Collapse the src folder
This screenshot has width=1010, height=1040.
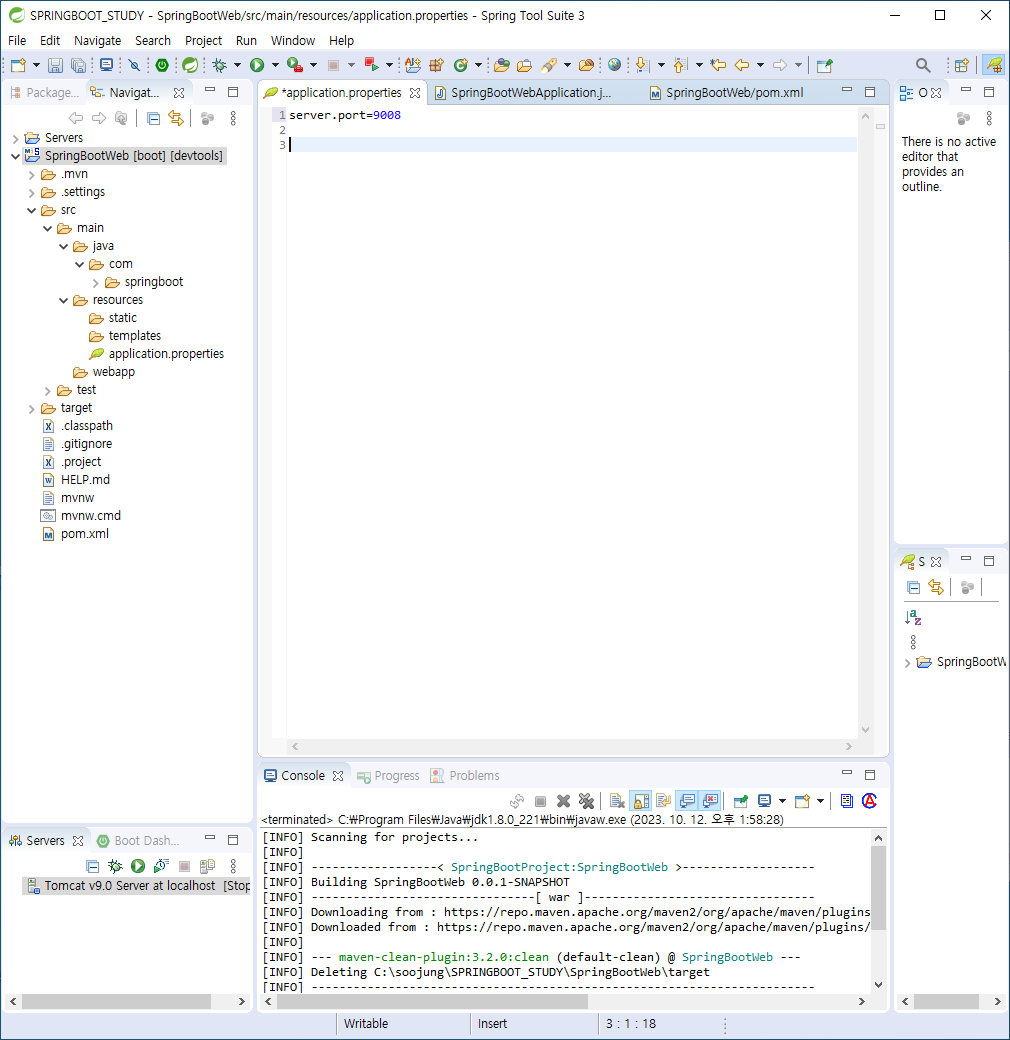click(x=31, y=211)
